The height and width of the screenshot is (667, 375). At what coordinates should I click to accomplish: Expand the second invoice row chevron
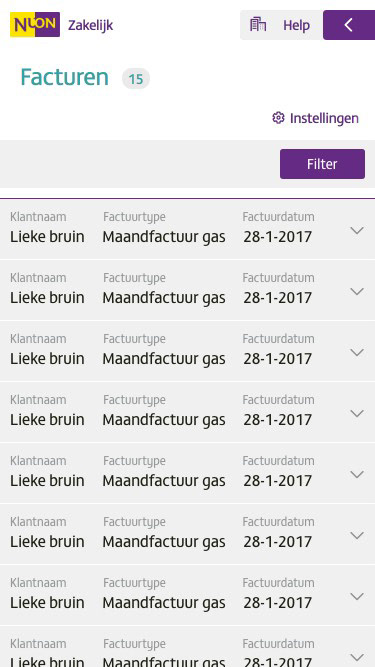click(x=357, y=291)
